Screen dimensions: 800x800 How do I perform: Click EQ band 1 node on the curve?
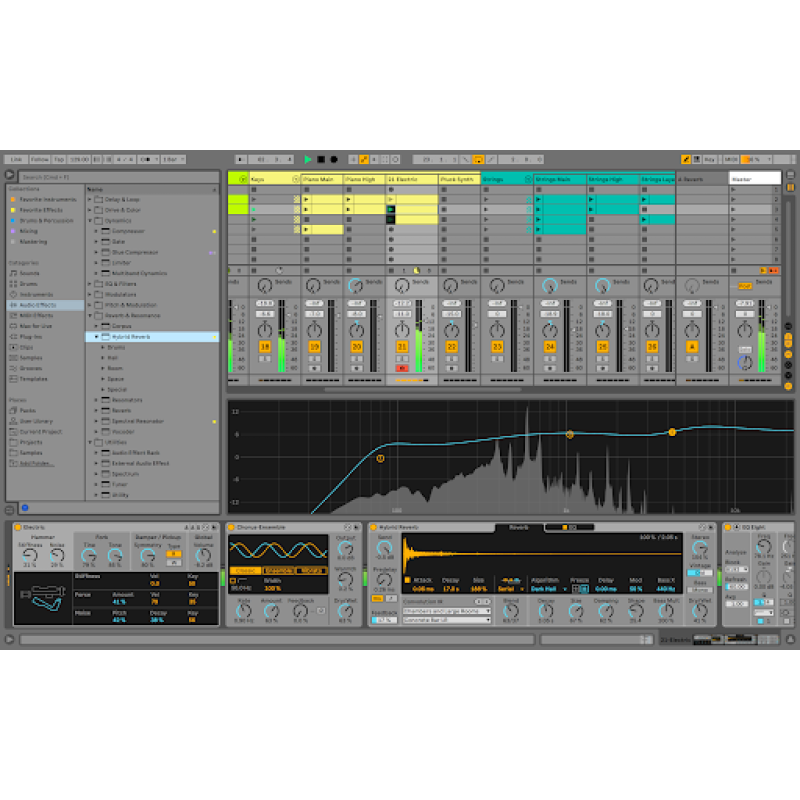381,458
